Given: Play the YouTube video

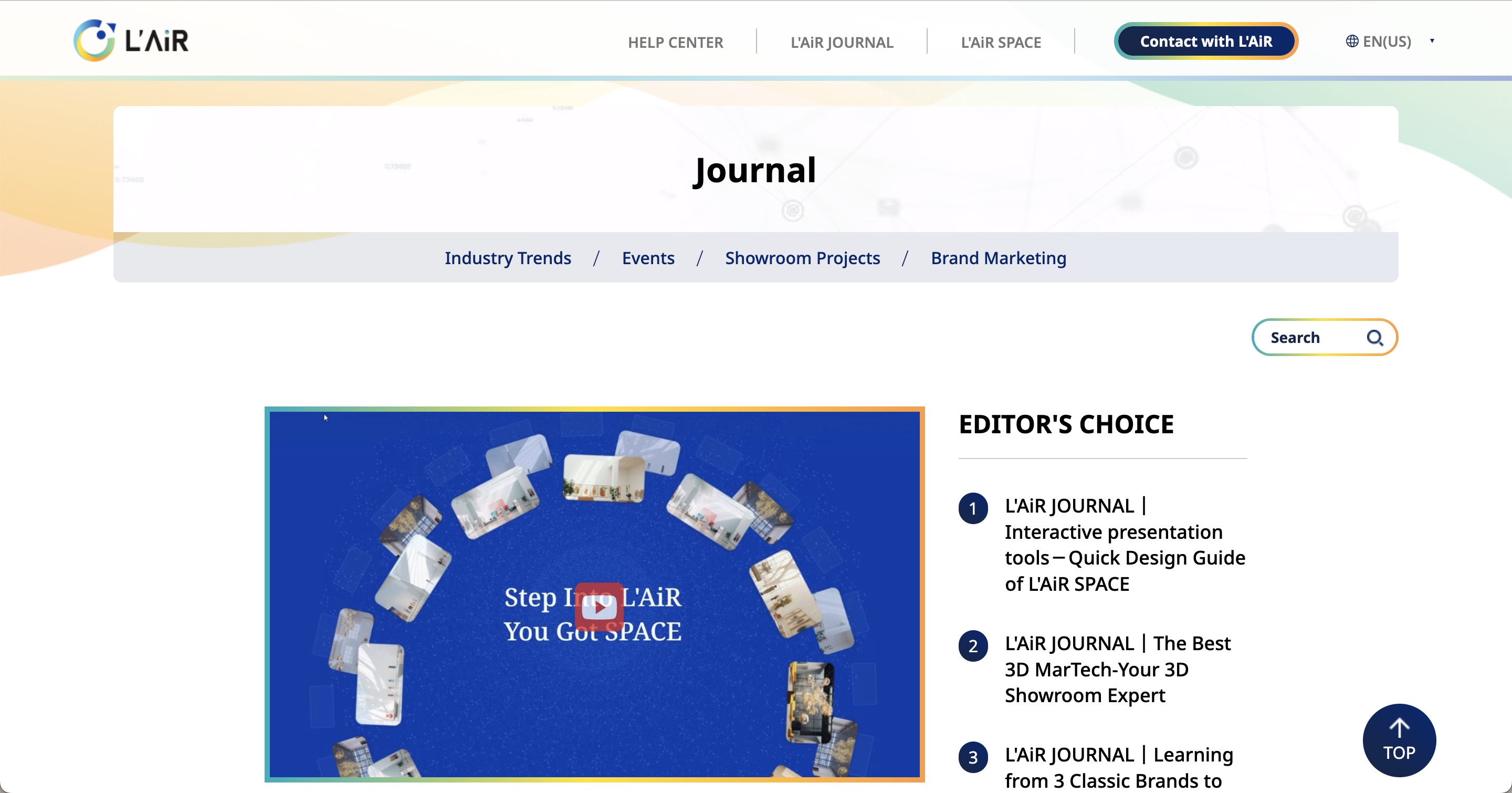Looking at the screenshot, I should point(598,608).
